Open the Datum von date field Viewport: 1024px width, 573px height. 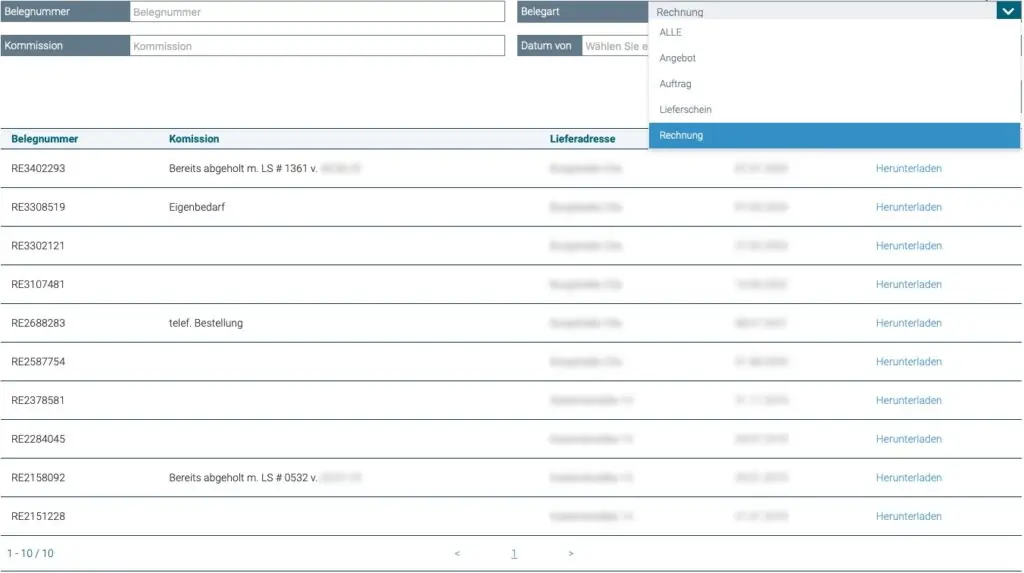615,46
